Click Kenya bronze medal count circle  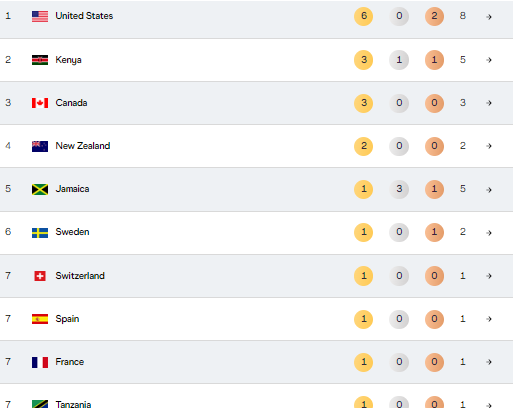pos(434,60)
